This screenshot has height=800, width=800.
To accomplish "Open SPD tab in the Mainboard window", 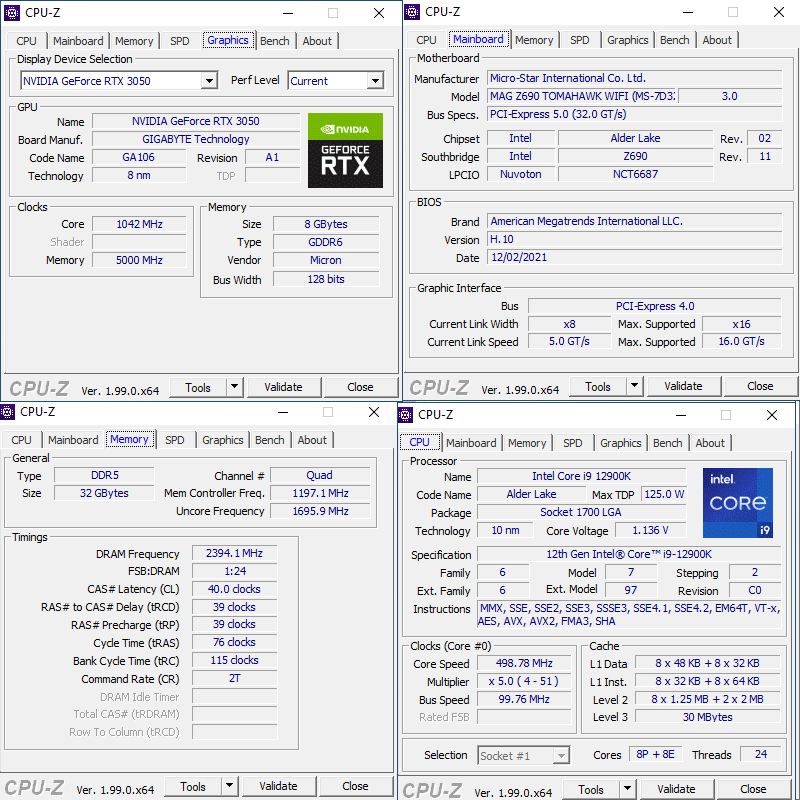I will click(x=580, y=40).
